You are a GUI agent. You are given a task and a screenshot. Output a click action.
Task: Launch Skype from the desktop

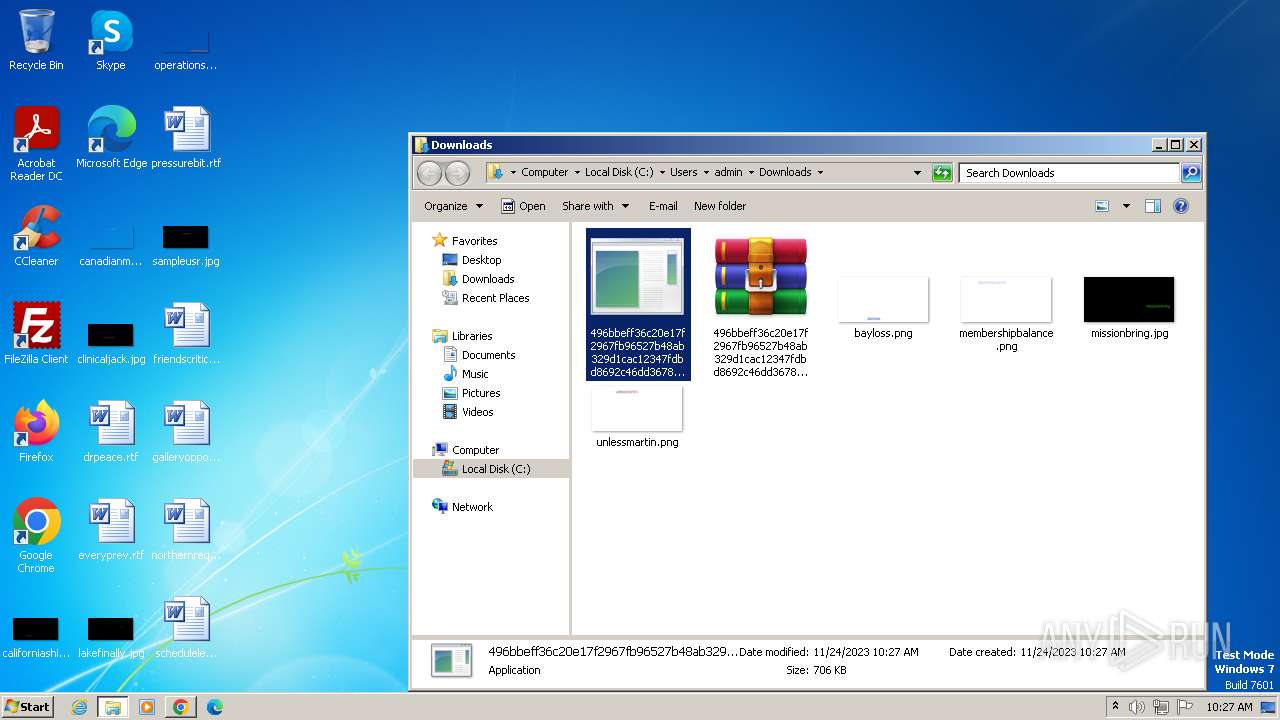click(111, 40)
